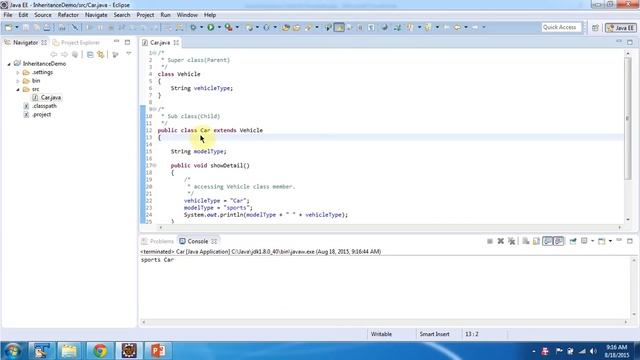Screen dimensions: 640x360
Task: Click the Open Perspective icon beside Java EE
Action: point(595,28)
